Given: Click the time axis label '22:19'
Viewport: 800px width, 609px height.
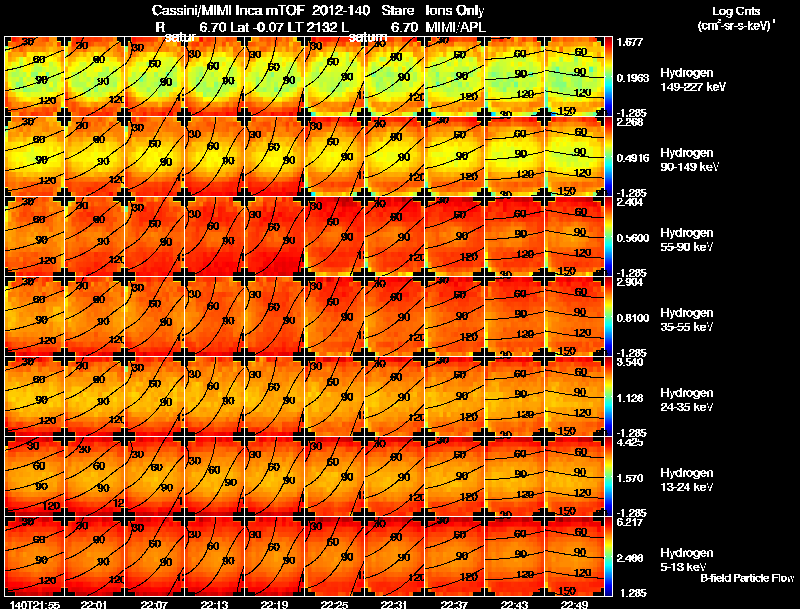Looking at the screenshot, I should (274, 604).
